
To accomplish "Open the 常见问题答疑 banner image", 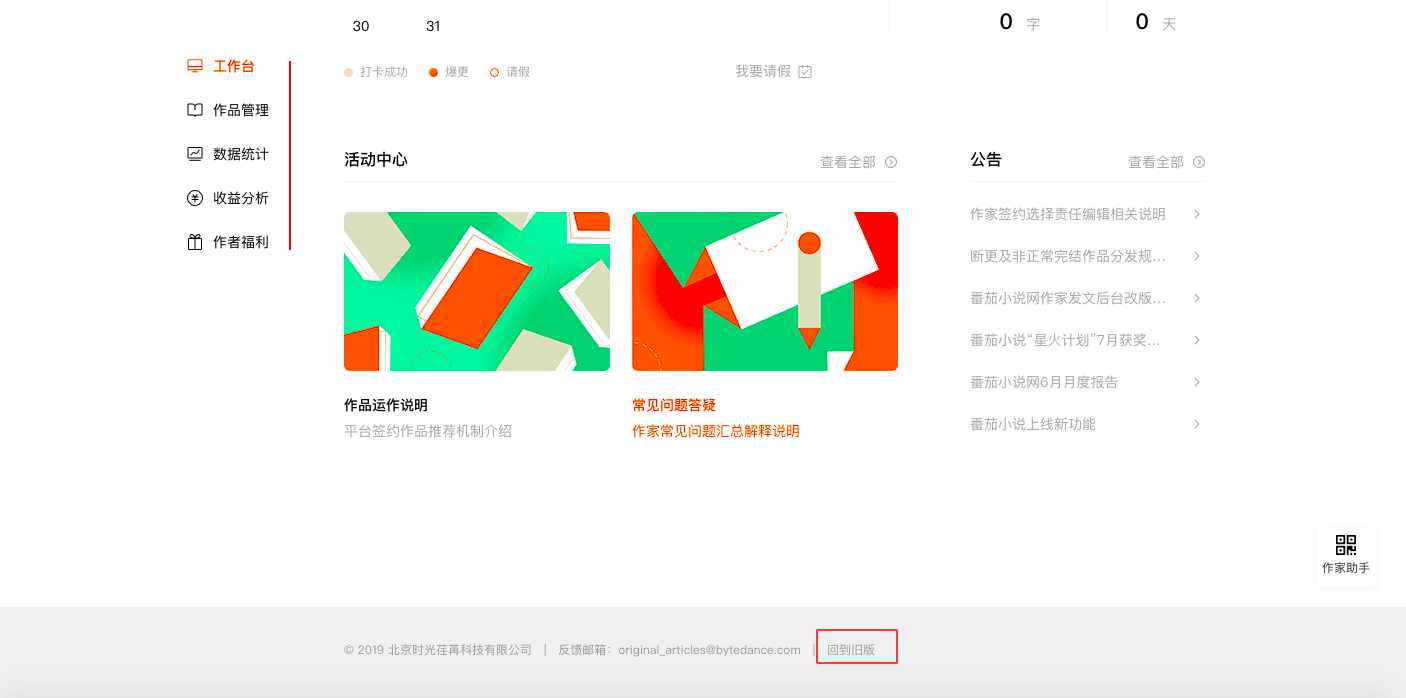I will click(x=765, y=291).
